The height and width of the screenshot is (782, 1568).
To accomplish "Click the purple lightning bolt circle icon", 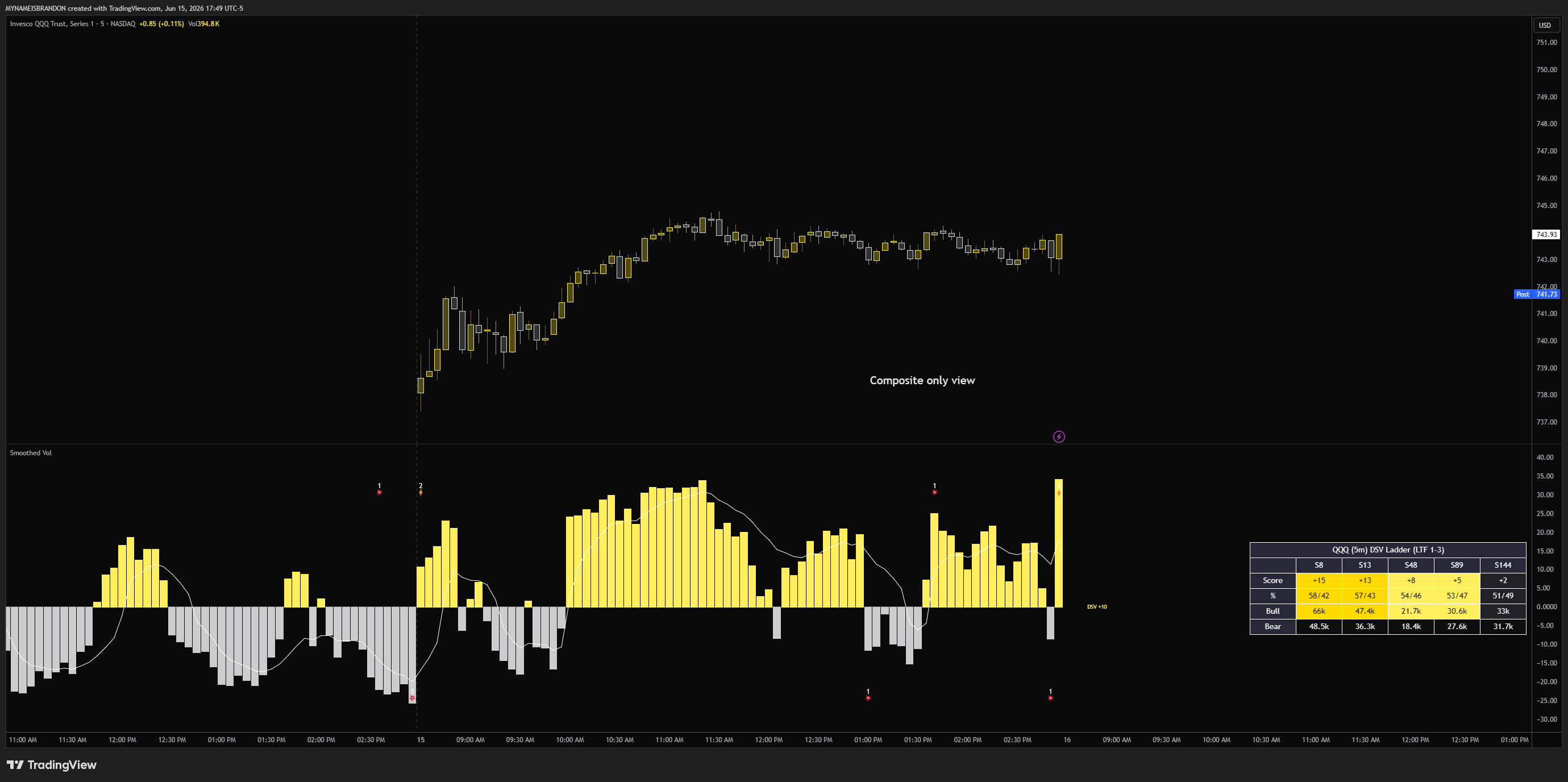I will [1059, 436].
